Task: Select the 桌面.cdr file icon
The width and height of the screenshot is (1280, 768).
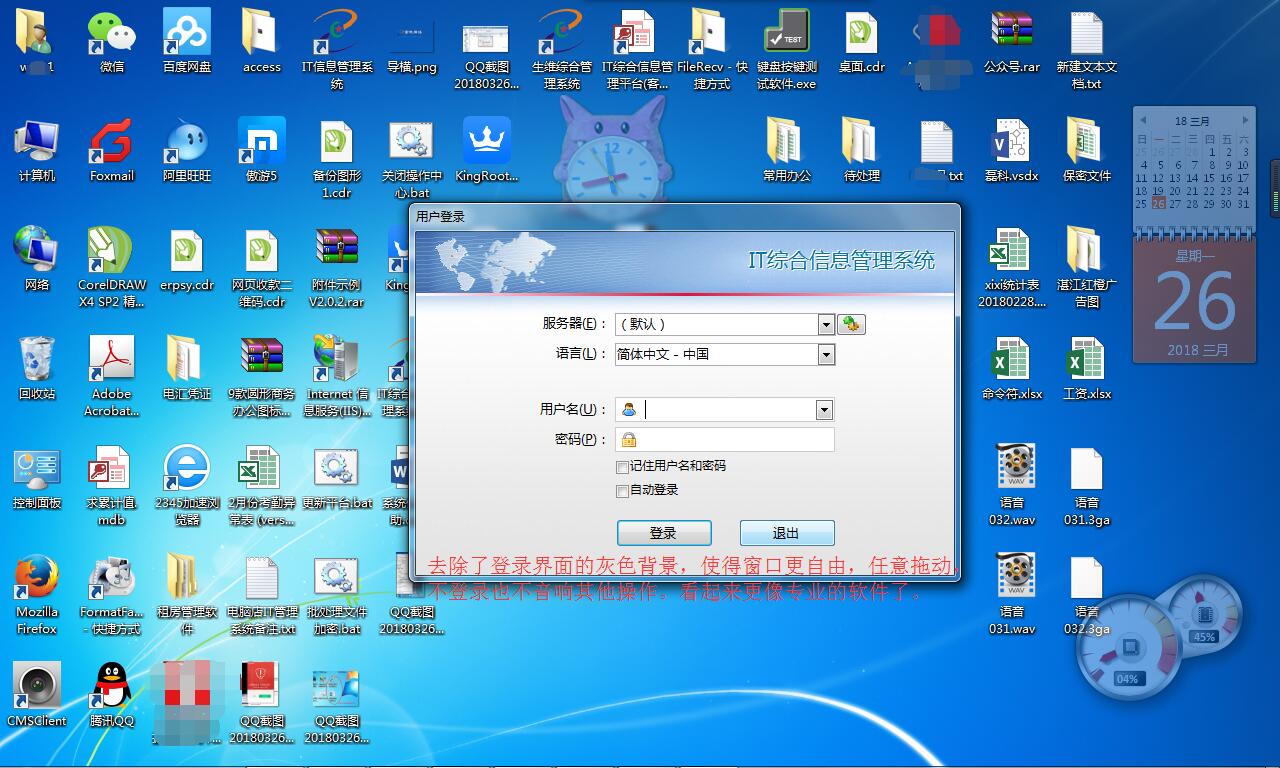Action: point(862,42)
